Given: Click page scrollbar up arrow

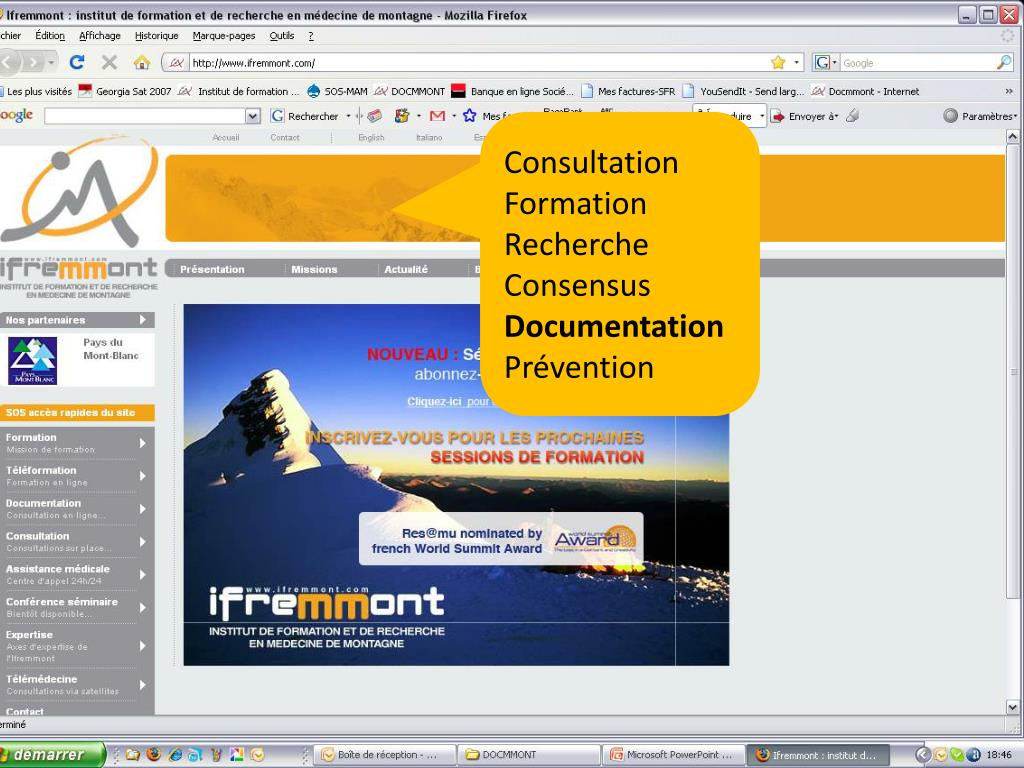Looking at the screenshot, I should click(1012, 136).
